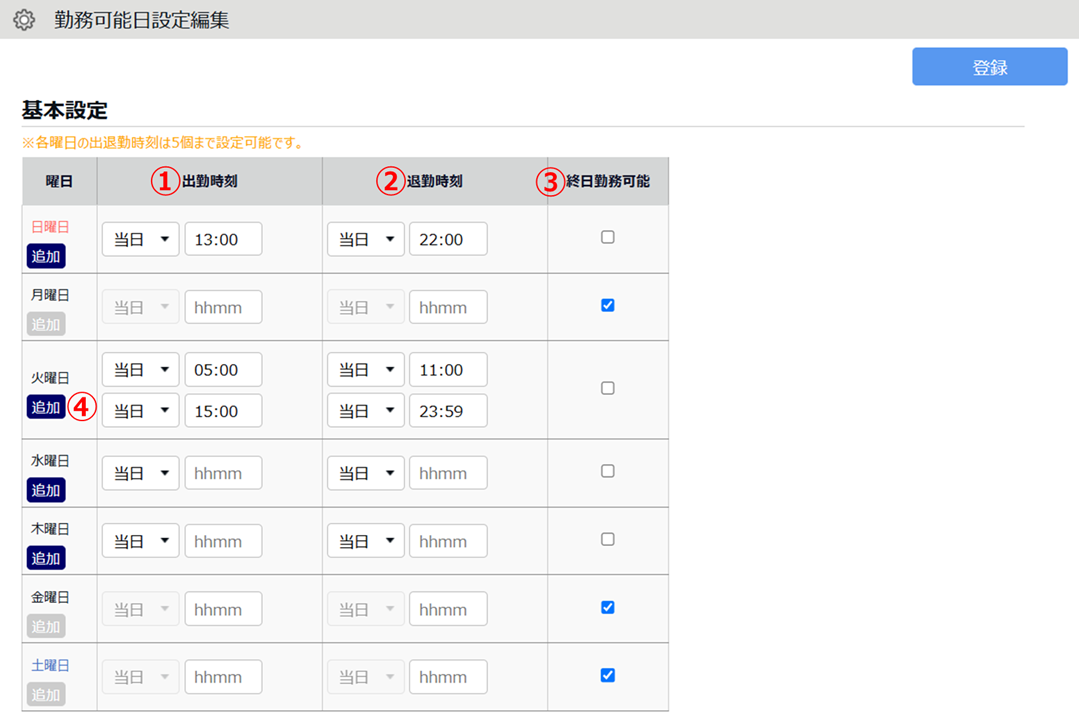Viewport: 1079px width, 720px height.
Task: Uncheck all-day checkbox for 金曜日
Action: (x=607, y=608)
